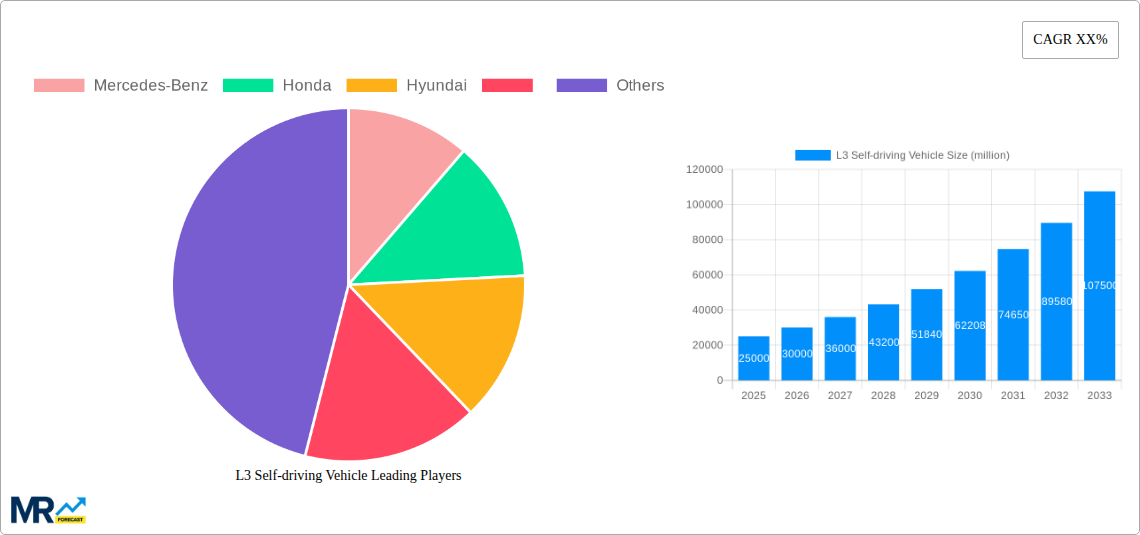Click the 60000 y-axis label
This screenshot has height=535, width=1140.
click(x=707, y=275)
